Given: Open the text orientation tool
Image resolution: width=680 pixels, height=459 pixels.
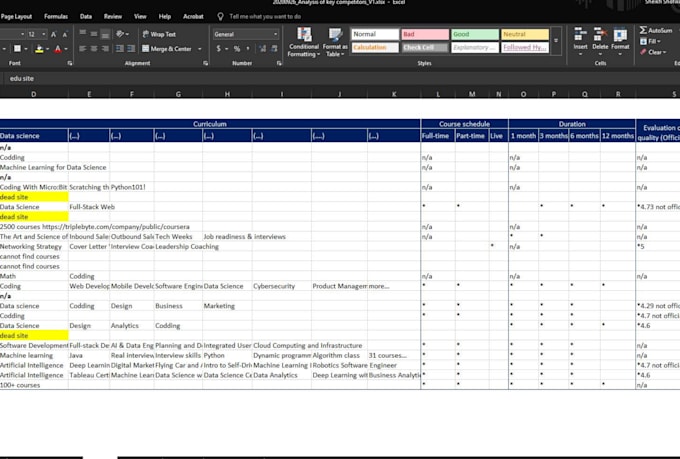Looking at the screenshot, I should click(x=122, y=34).
